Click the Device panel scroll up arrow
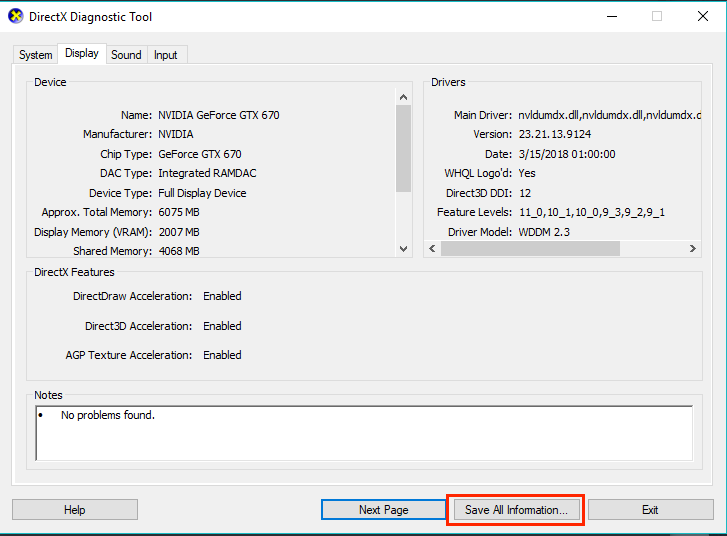 click(x=403, y=97)
